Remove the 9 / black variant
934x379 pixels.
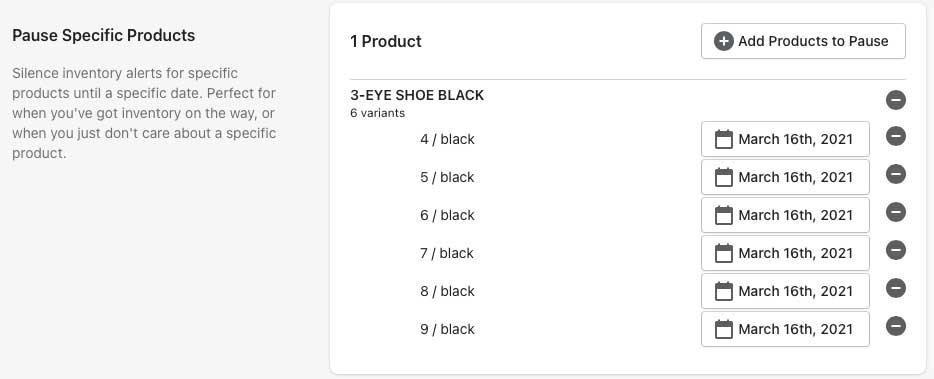point(896,326)
